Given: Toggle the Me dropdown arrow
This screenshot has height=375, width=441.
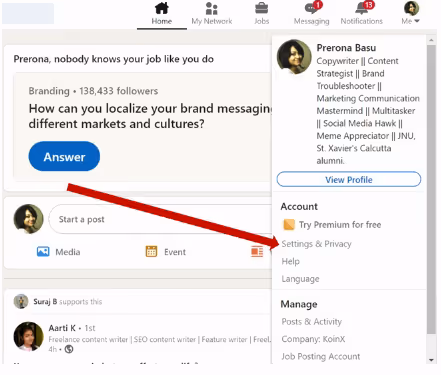Looking at the screenshot, I should coord(417,21).
